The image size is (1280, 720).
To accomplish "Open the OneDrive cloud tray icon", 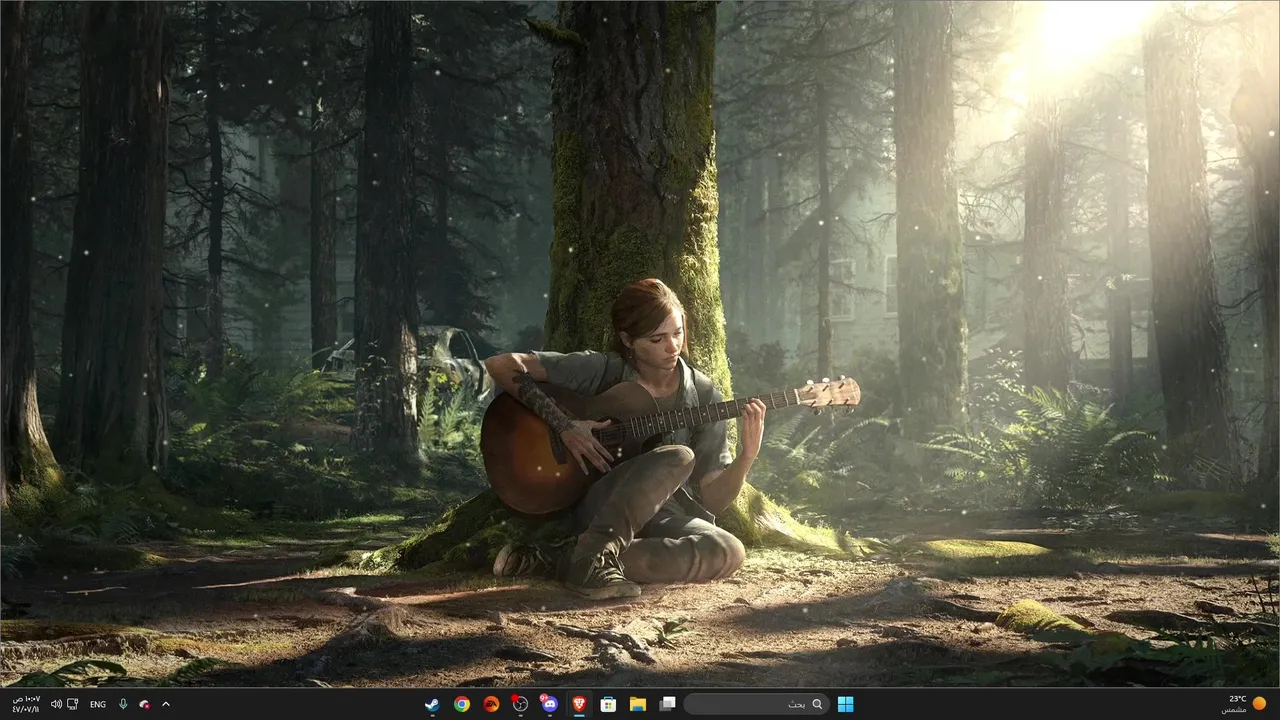I will click(145, 704).
